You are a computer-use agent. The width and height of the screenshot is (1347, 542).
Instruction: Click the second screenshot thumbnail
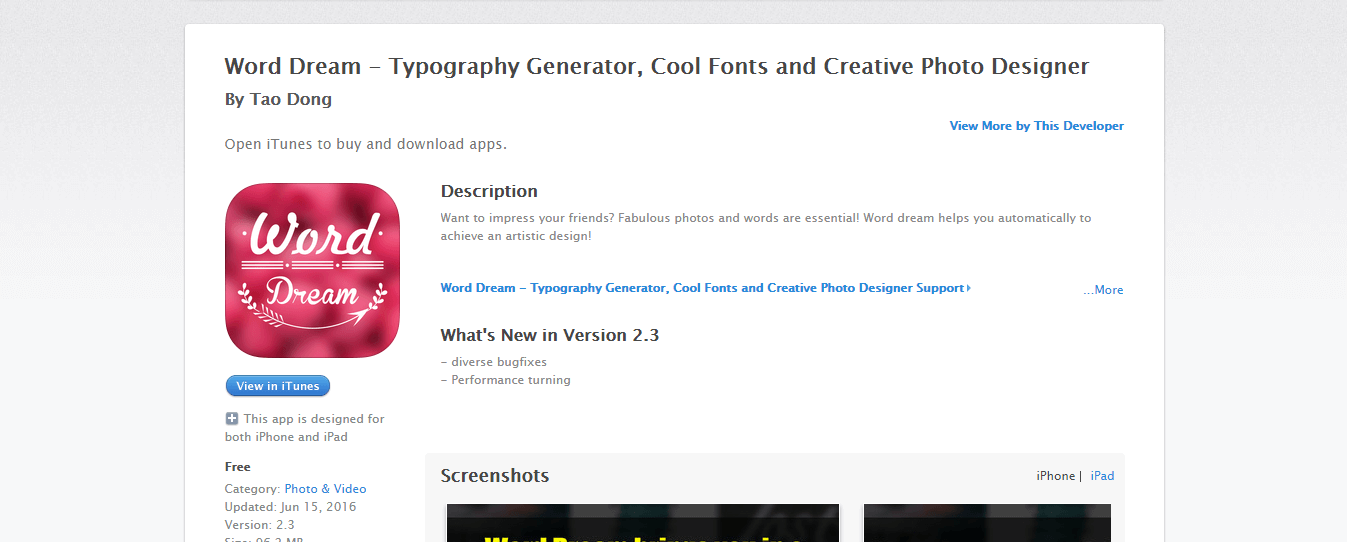point(987,523)
